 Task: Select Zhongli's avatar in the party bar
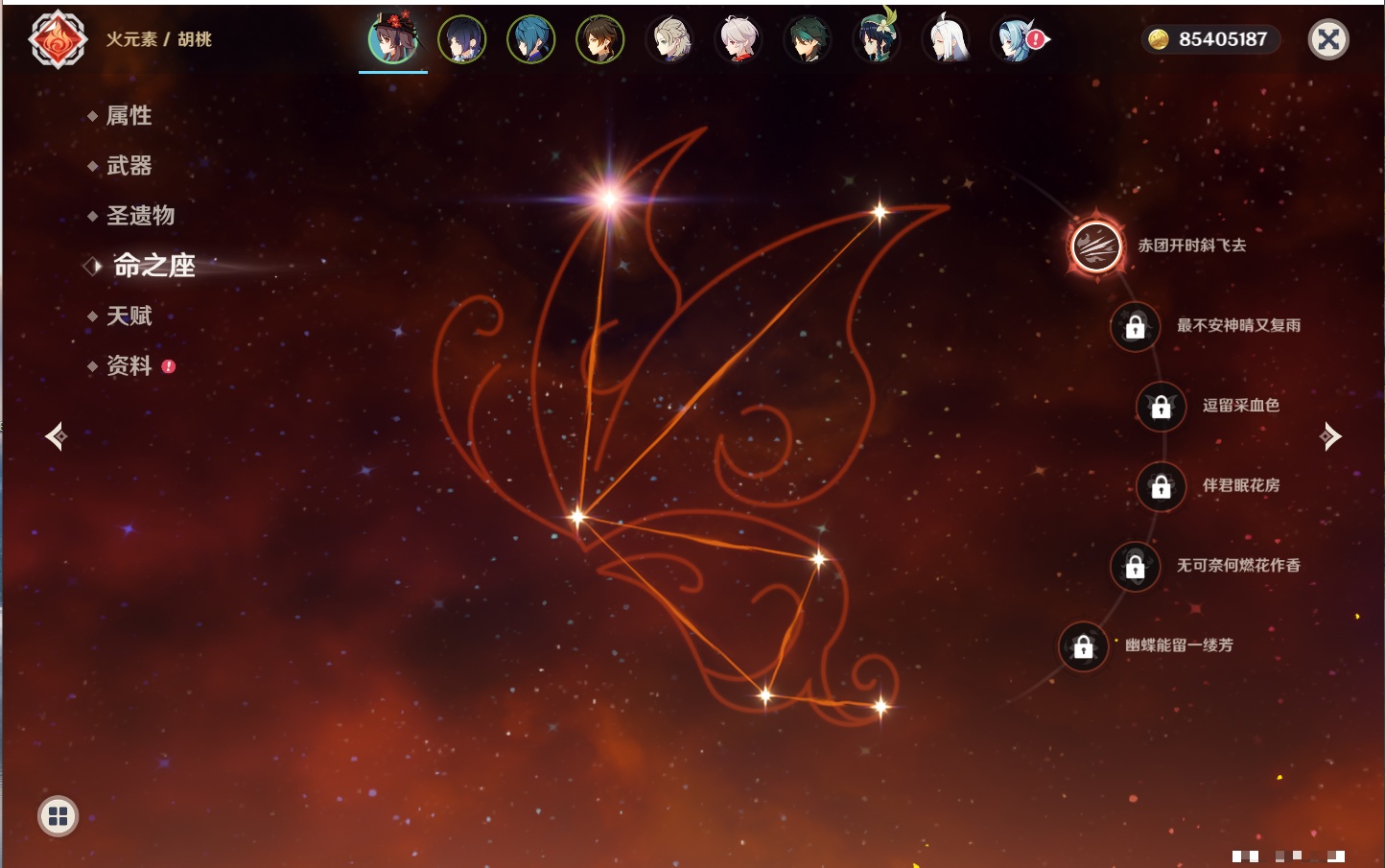click(x=600, y=39)
